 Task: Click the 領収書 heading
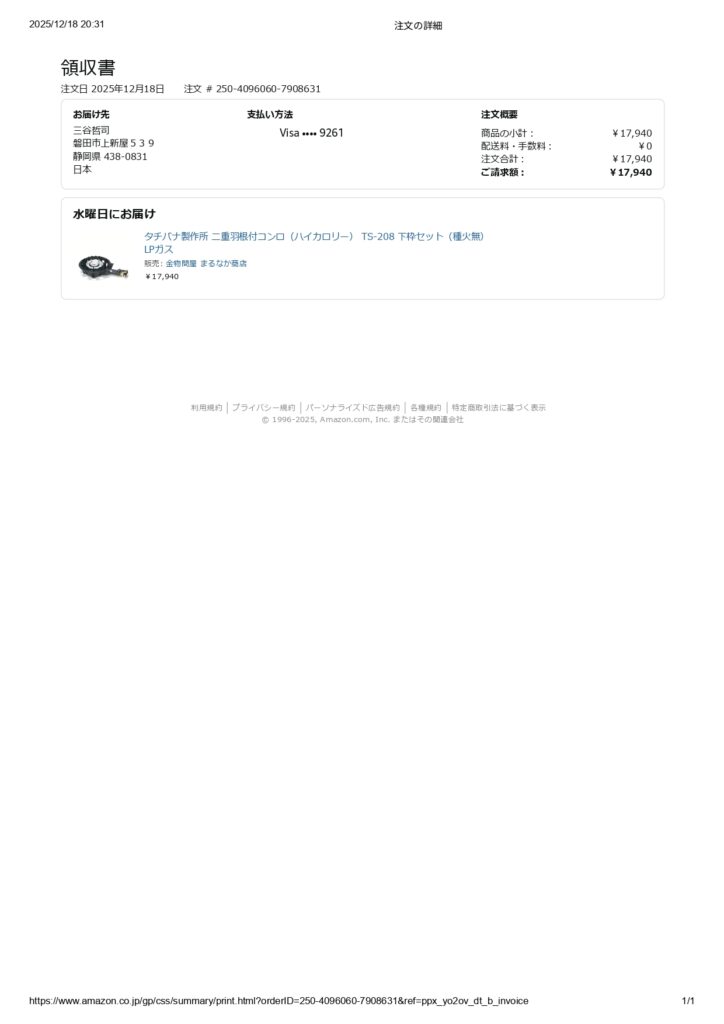(x=88, y=67)
